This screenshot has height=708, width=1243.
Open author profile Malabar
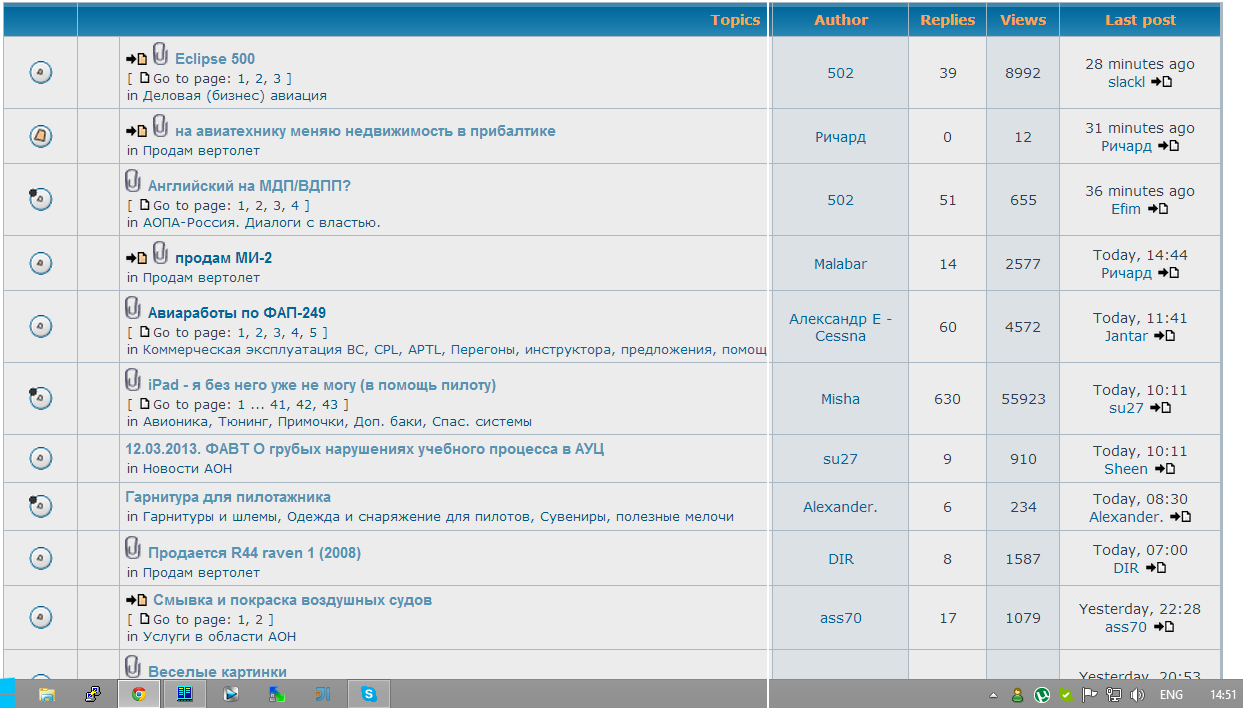(x=840, y=264)
